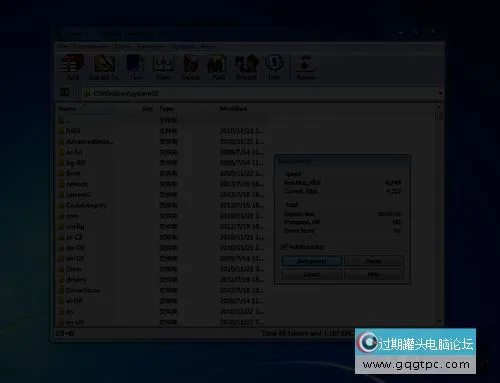Select the el-GR folder name
Screen dimensions: 500x383
[x=74, y=301]
